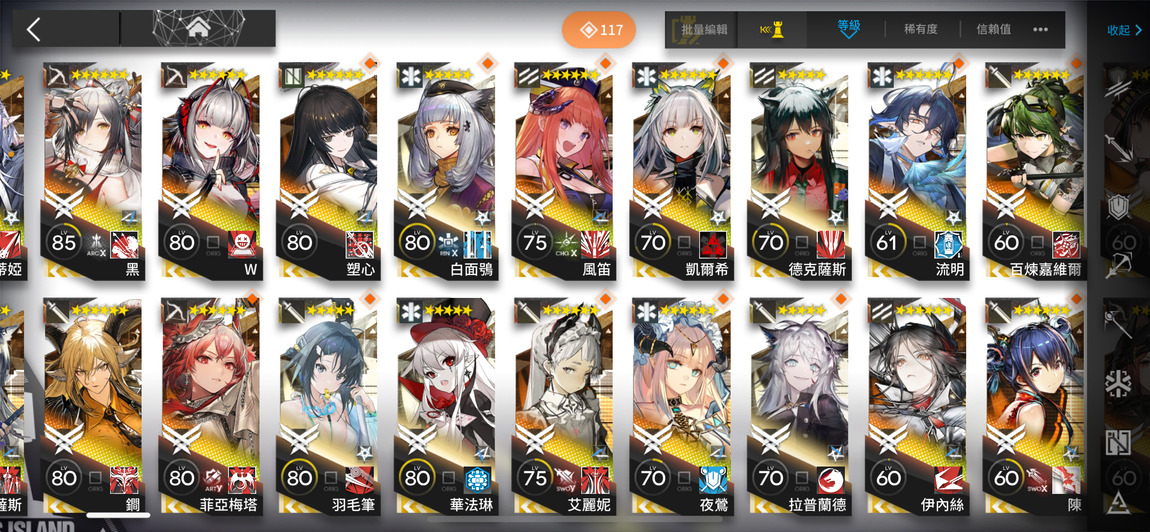This screenshot has width=1150, height=532.
Task: Click the 風笛 skill icon
Action: 596,243
